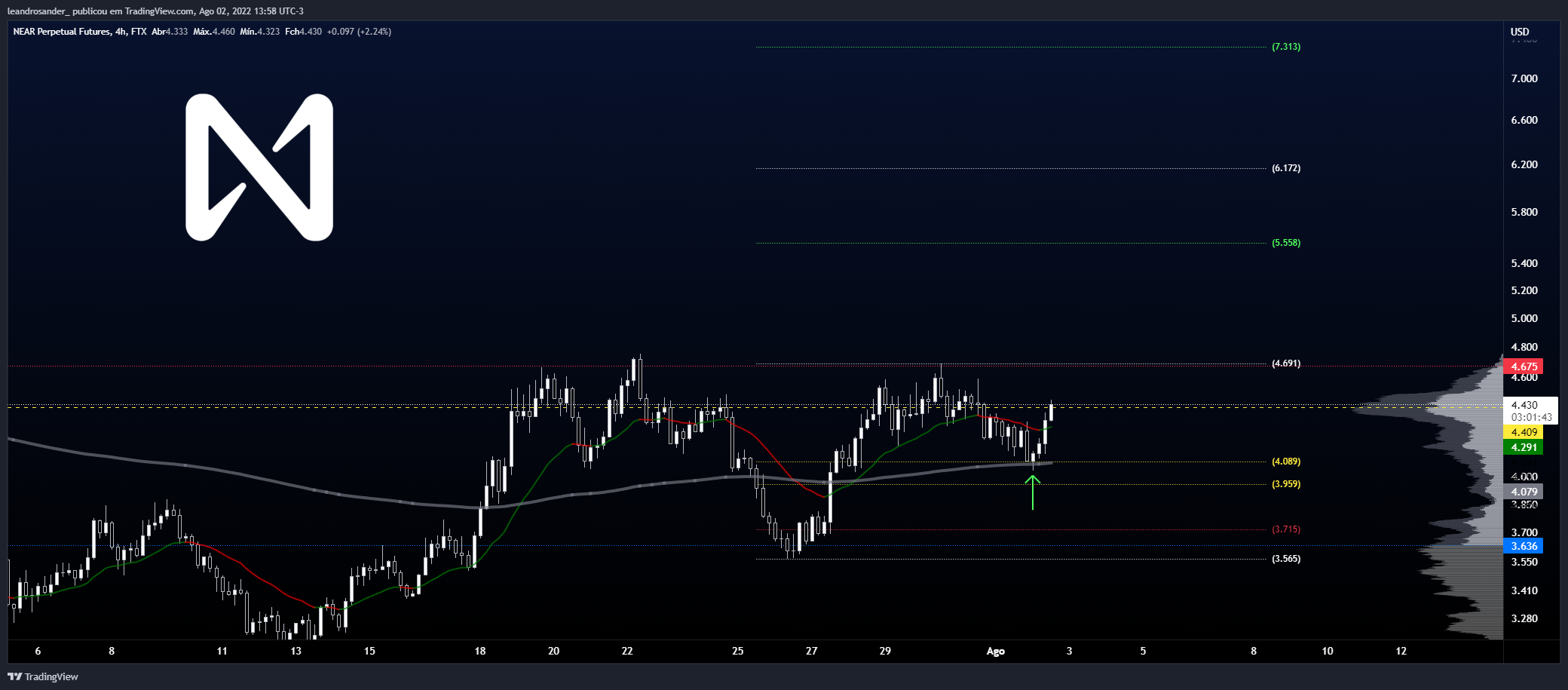Click the 4.800 price axis label
This screenshot has width=1568, height=690.
tap(1524, 347)
